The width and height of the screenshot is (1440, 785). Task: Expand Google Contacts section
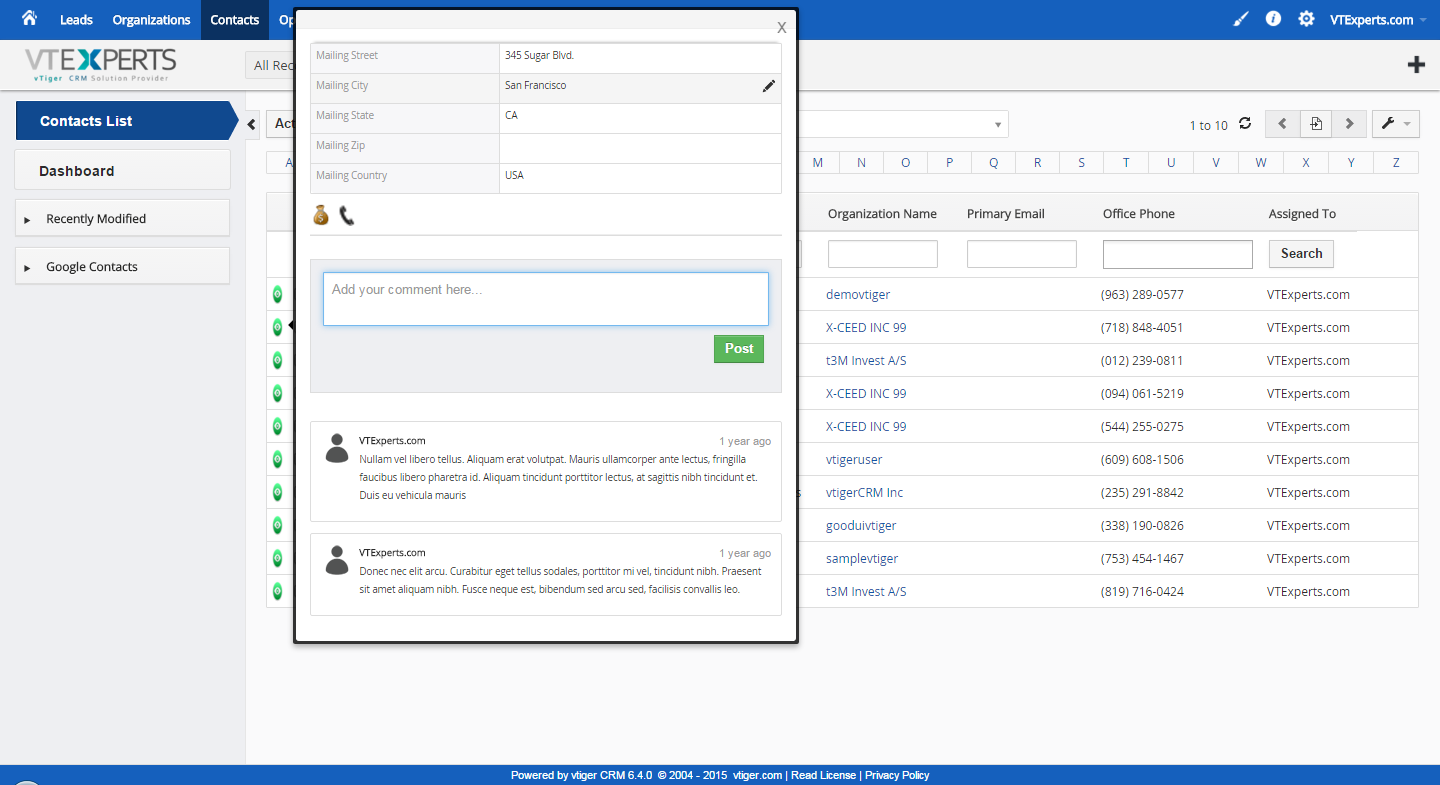tap(122, 266)
